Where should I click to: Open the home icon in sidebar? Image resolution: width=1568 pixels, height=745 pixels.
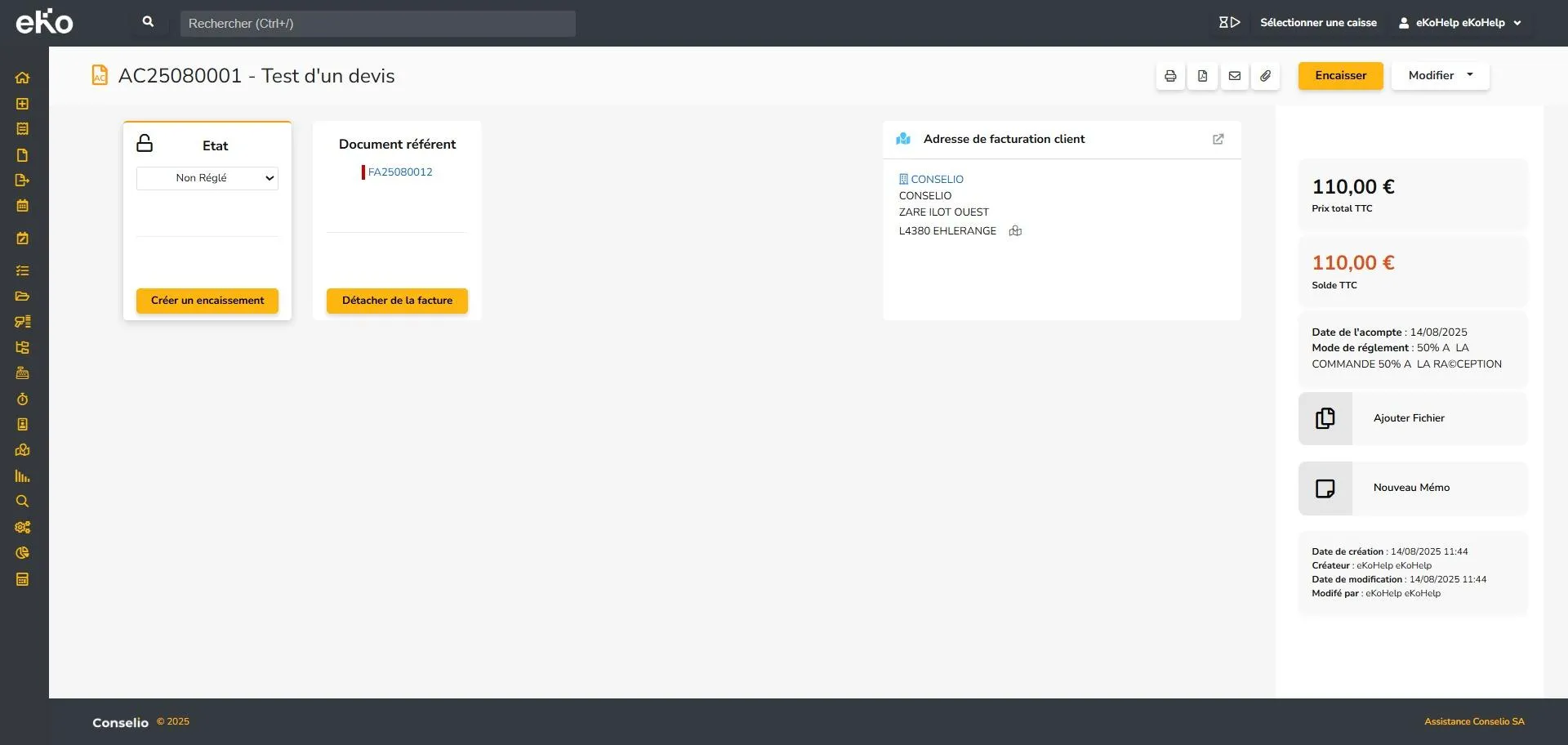tap(22, 78)
